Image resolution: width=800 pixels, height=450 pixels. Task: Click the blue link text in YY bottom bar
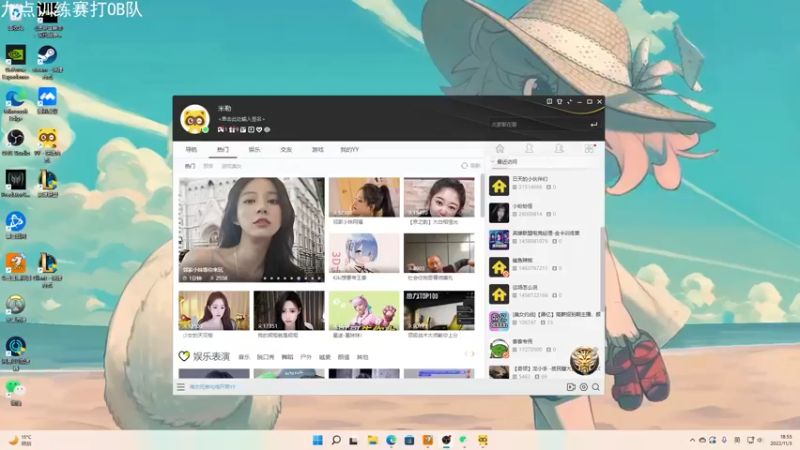tap(212, 387)
